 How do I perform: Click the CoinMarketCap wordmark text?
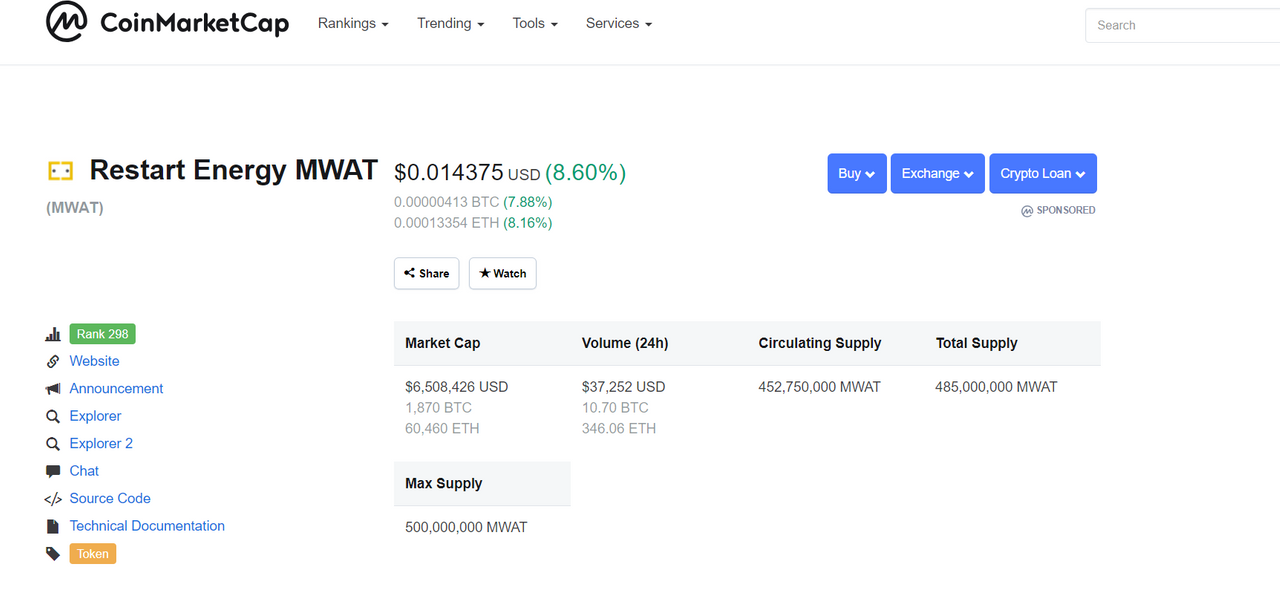tap(195, 23)
